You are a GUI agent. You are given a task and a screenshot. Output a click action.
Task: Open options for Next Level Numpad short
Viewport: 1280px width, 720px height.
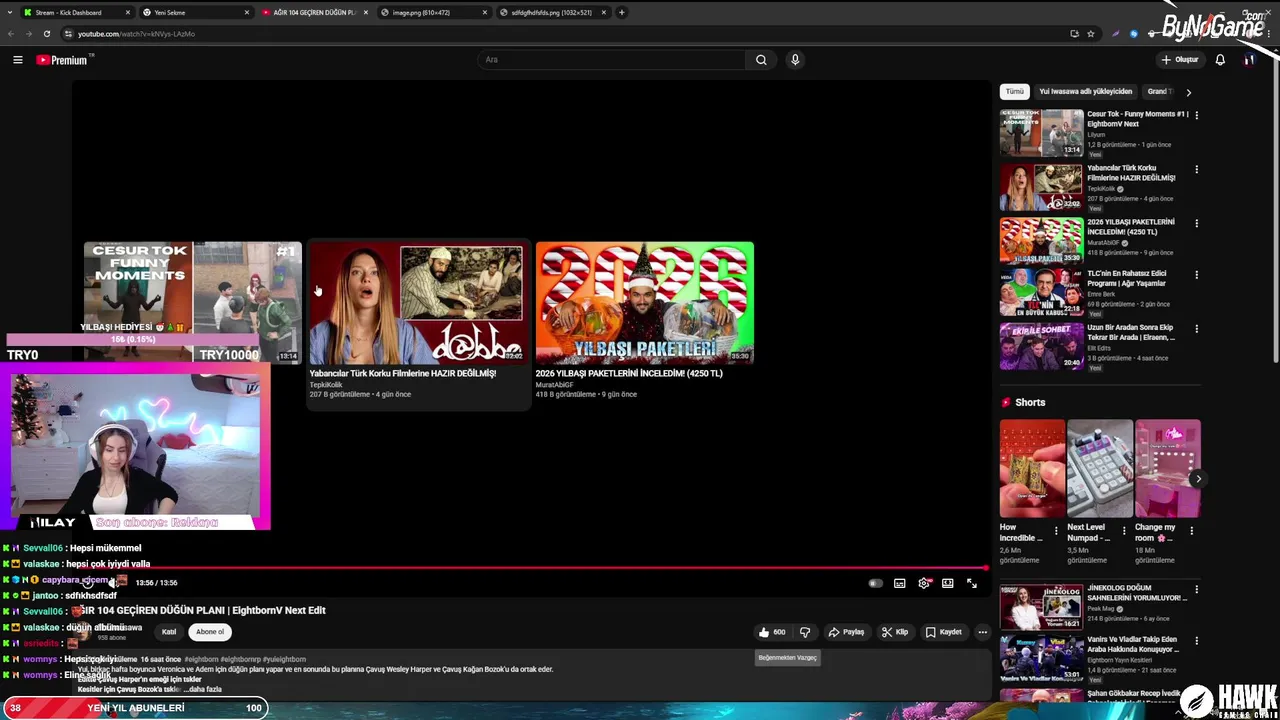(1123, 531)
